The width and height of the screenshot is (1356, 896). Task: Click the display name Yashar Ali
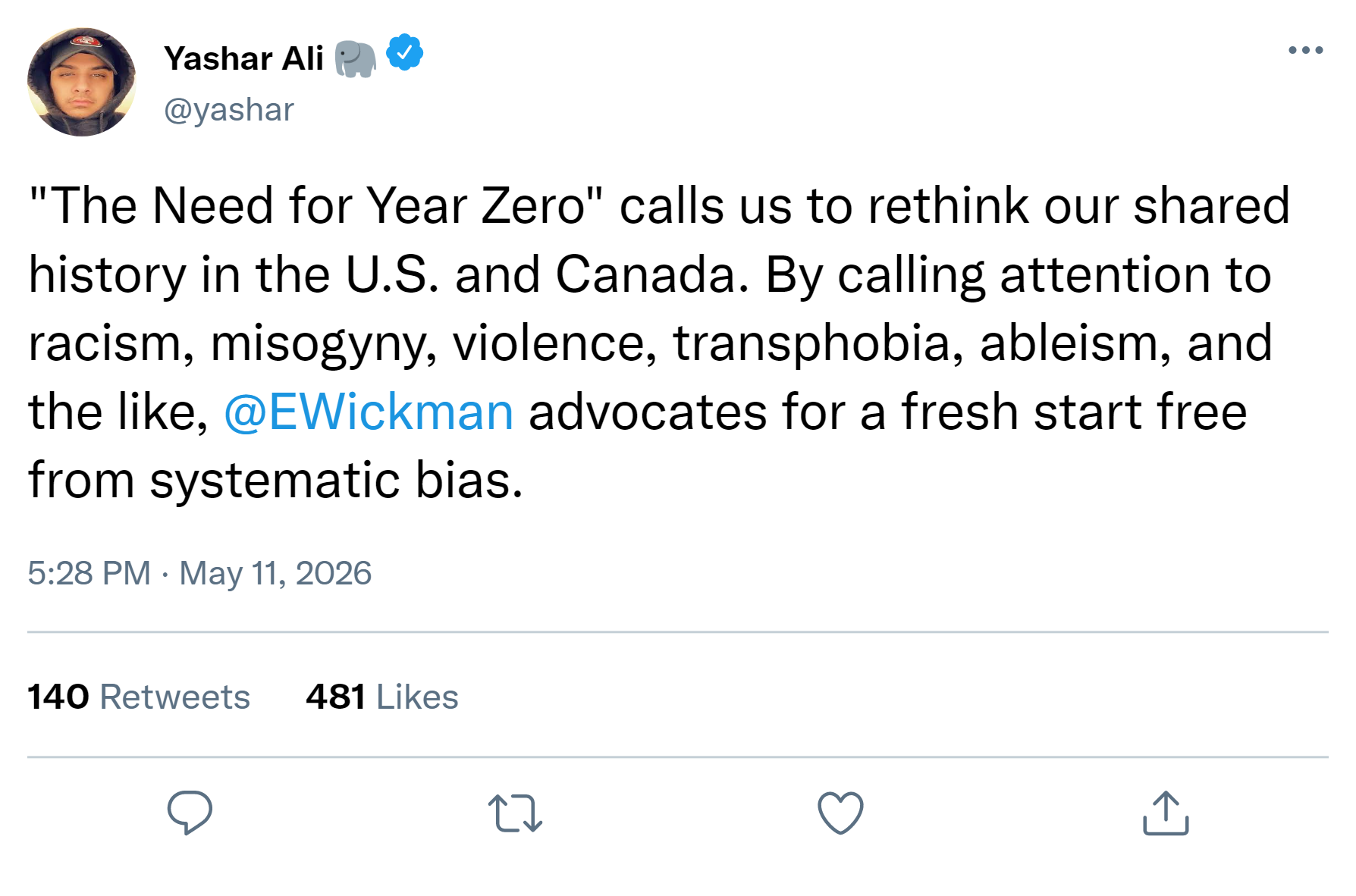pyautogui.click(x=243, y=58)
